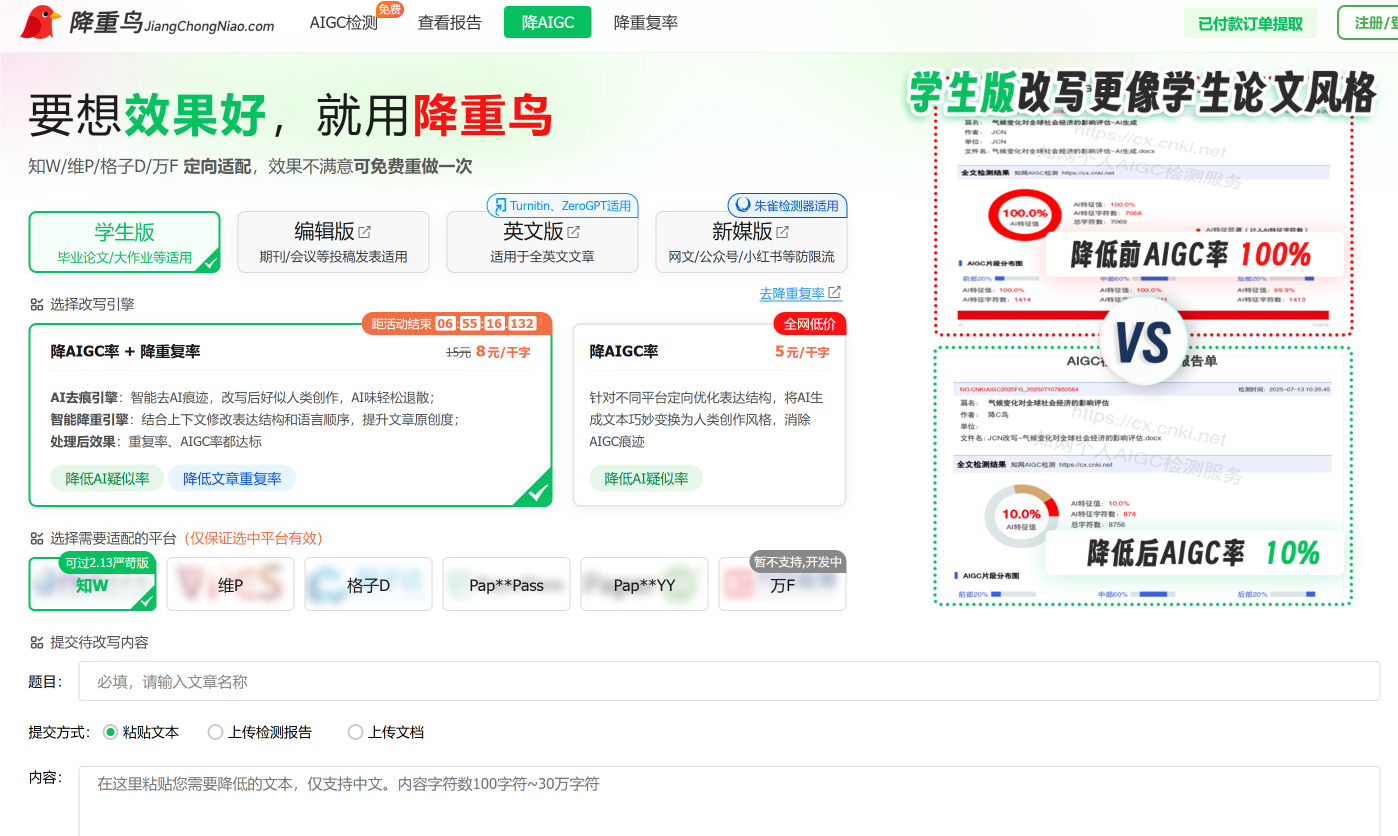1398x836 pixels.
Task: Click the 朱雀检测器适用 badge
Action: pyautogui.click(x=787, y=206)
